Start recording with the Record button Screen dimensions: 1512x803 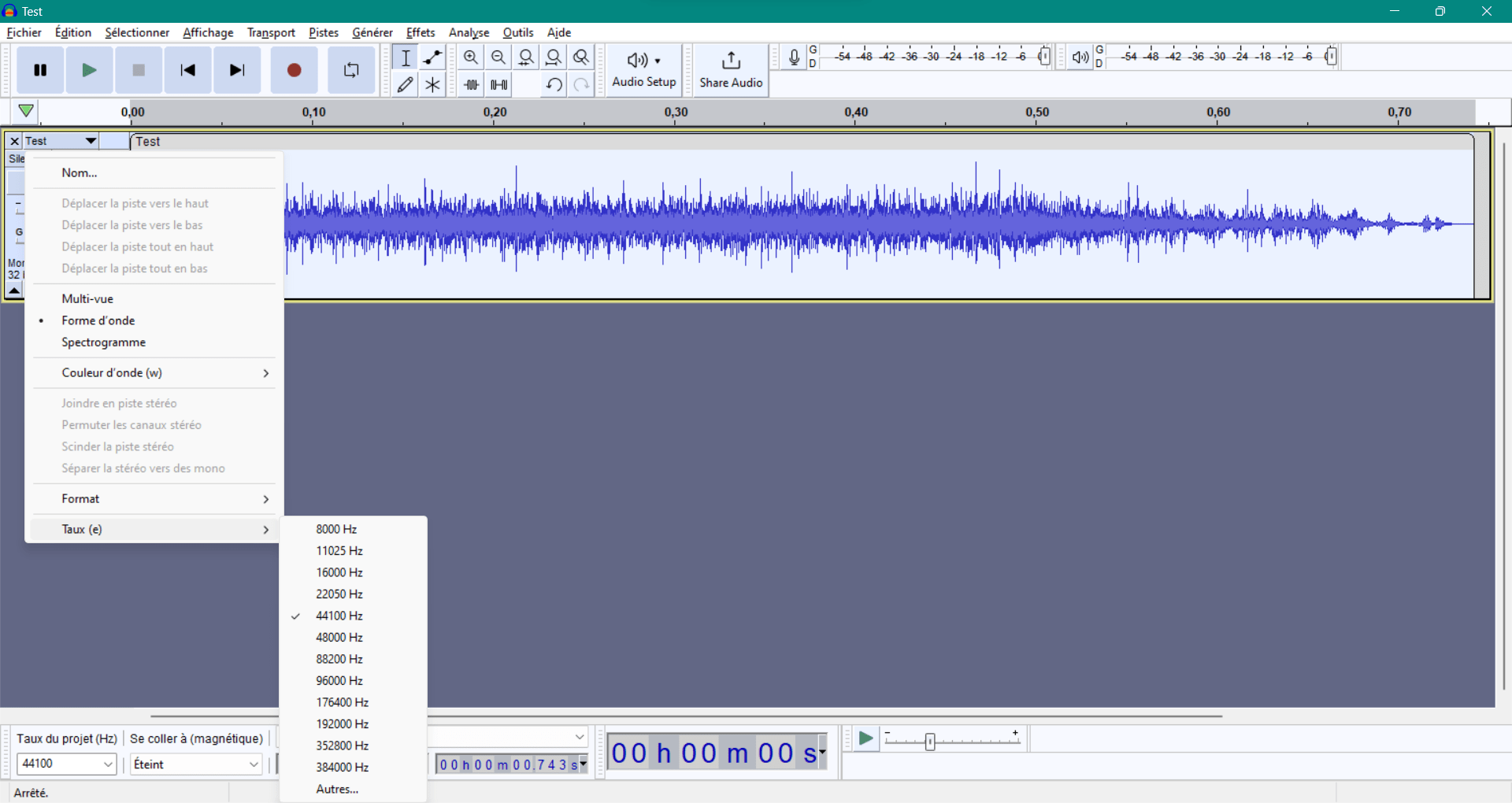(295, 70)
